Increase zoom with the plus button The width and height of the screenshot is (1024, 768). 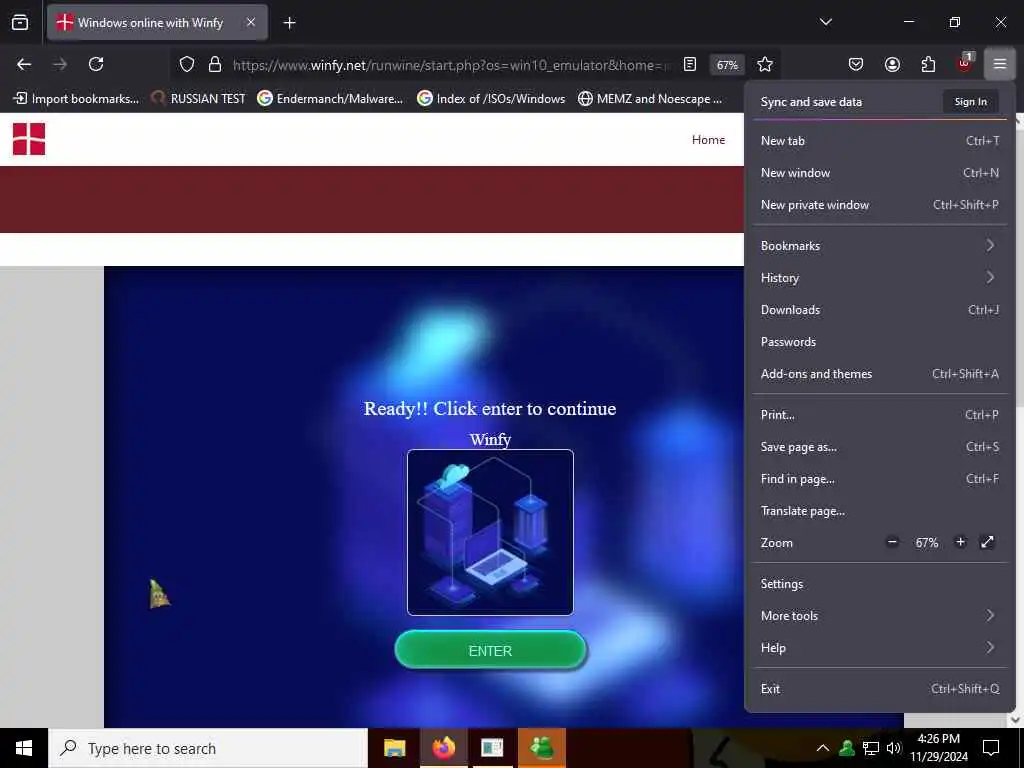[960, 542]
